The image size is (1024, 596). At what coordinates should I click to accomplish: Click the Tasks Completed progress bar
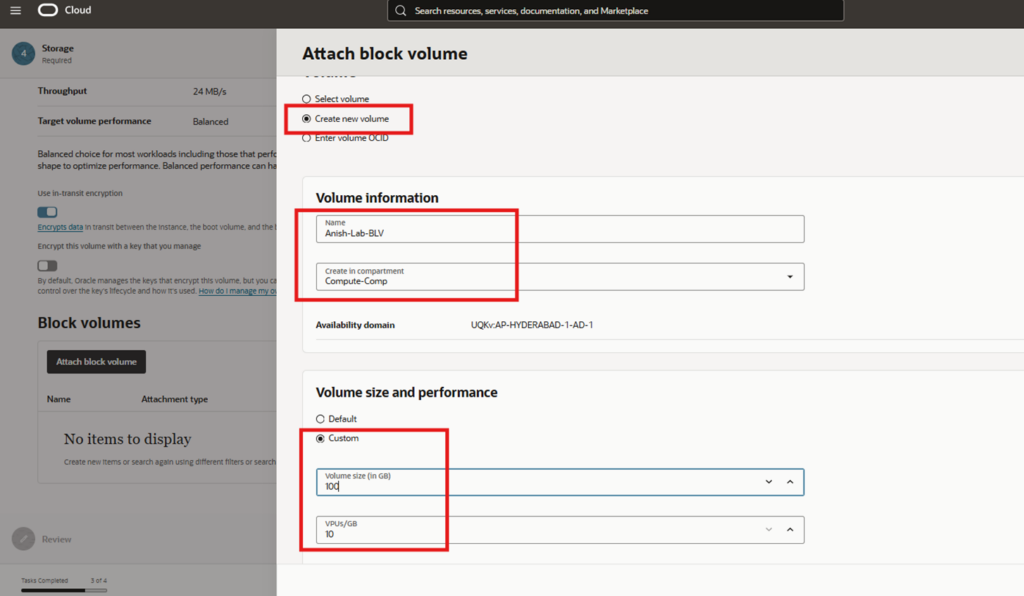(67, 590)
